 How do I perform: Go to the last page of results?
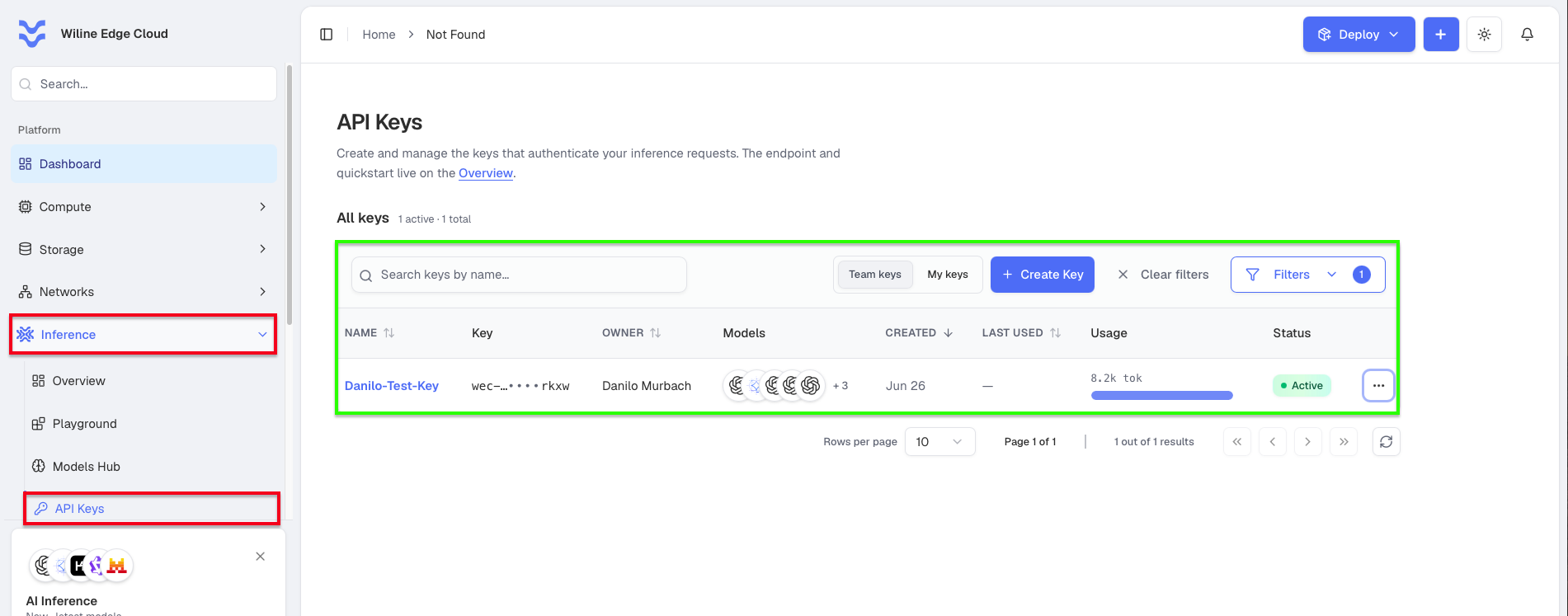click(x=1344, y=442)
